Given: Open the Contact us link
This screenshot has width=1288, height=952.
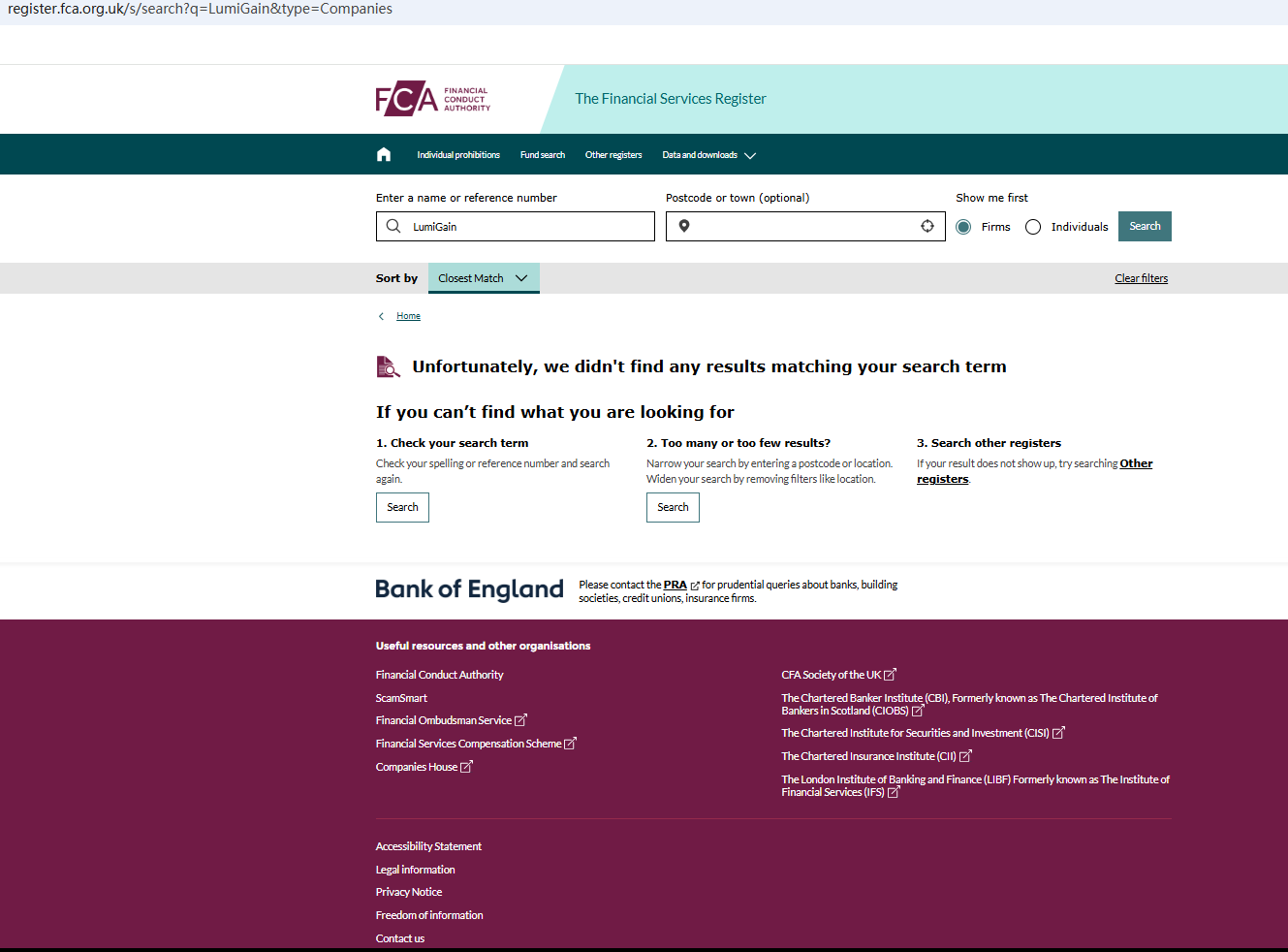Looking at the screenshot, I should [400, 938].
